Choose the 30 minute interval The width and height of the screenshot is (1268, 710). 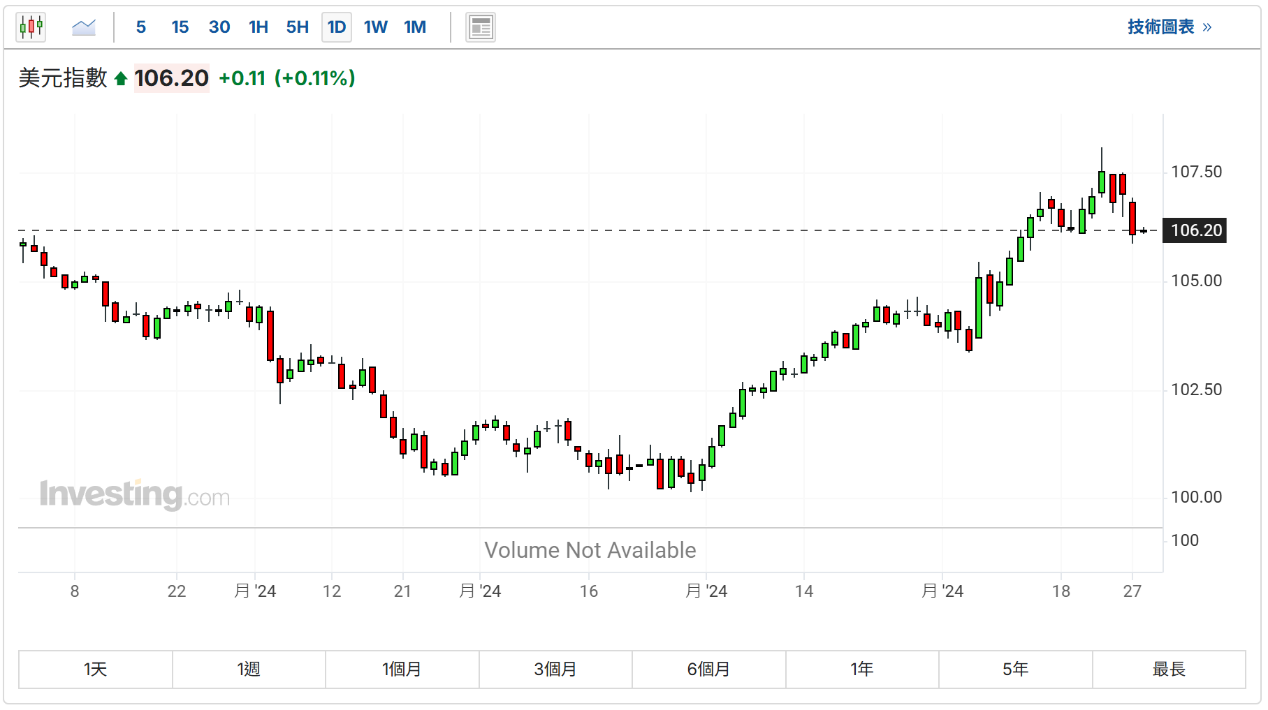pyautogui.click(x=219, y=27)
